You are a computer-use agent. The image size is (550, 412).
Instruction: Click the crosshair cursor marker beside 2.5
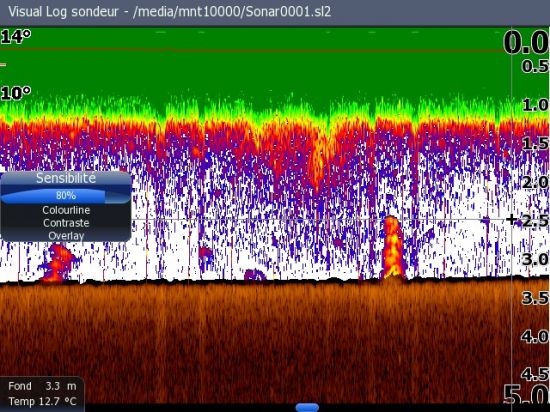point(511,220)
